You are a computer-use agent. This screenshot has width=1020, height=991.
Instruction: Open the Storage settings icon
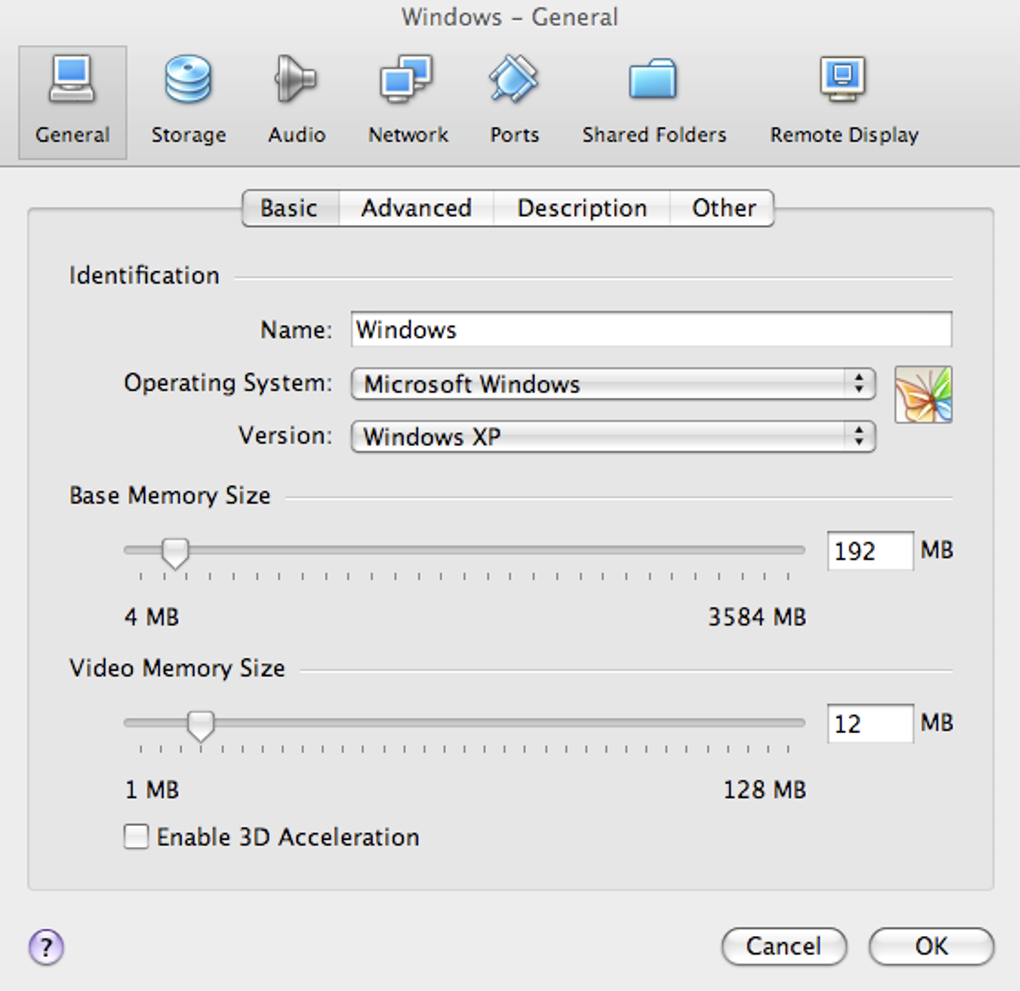pyautogui.click(x=188, y=102)
